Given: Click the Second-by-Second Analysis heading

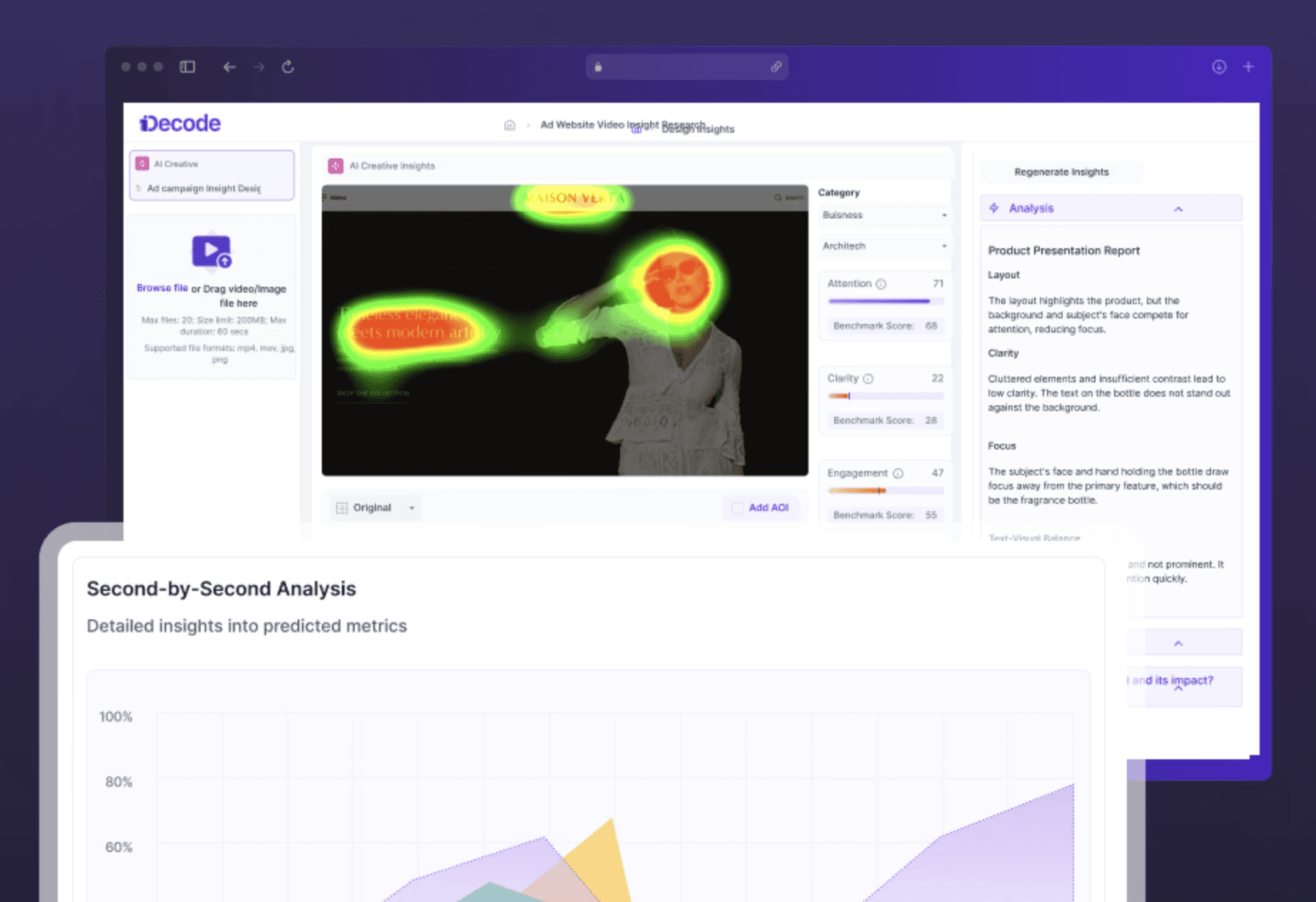Looking at the screenshot, I should [221, 589].
